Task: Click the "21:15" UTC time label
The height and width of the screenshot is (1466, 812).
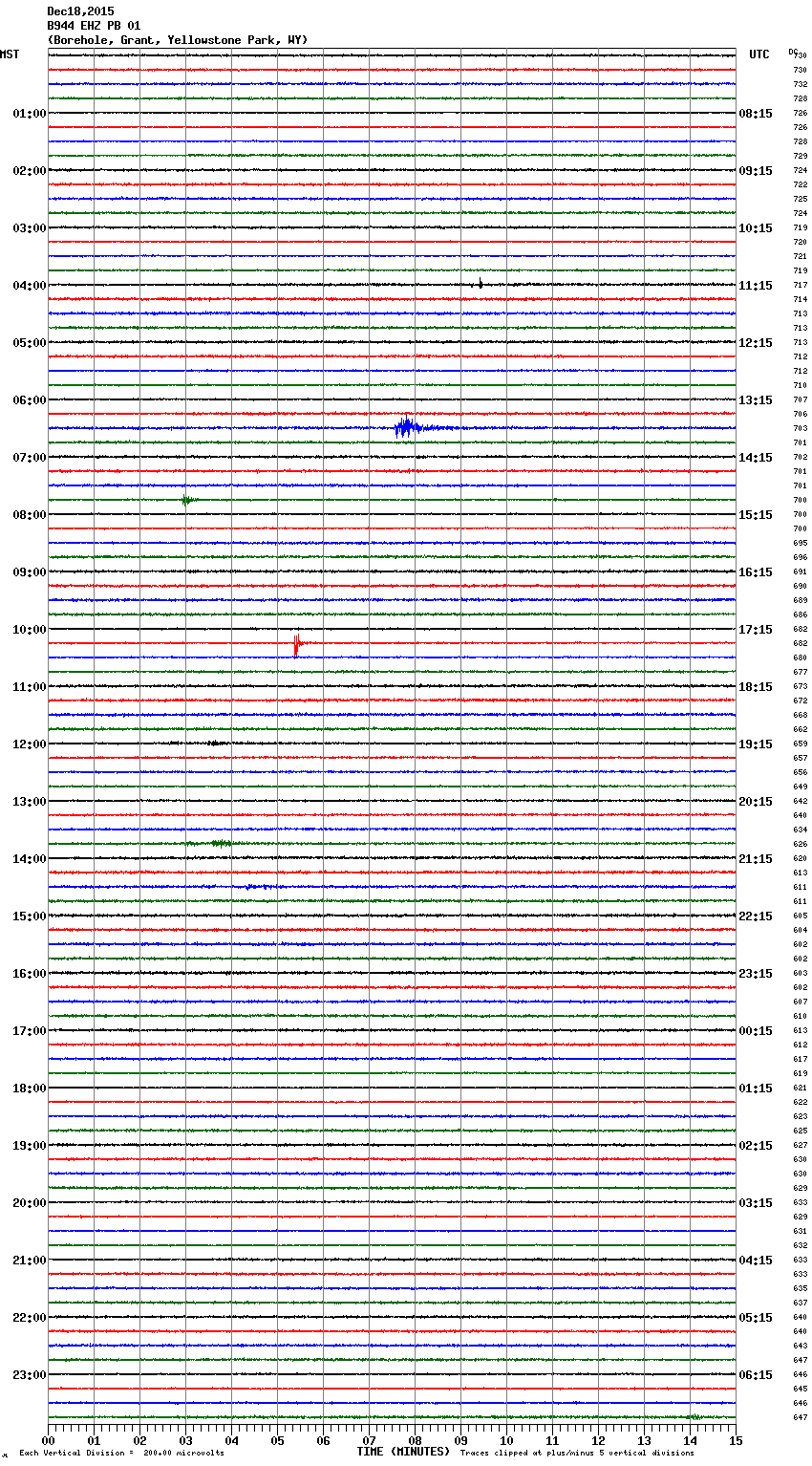Action: (756, 859)
